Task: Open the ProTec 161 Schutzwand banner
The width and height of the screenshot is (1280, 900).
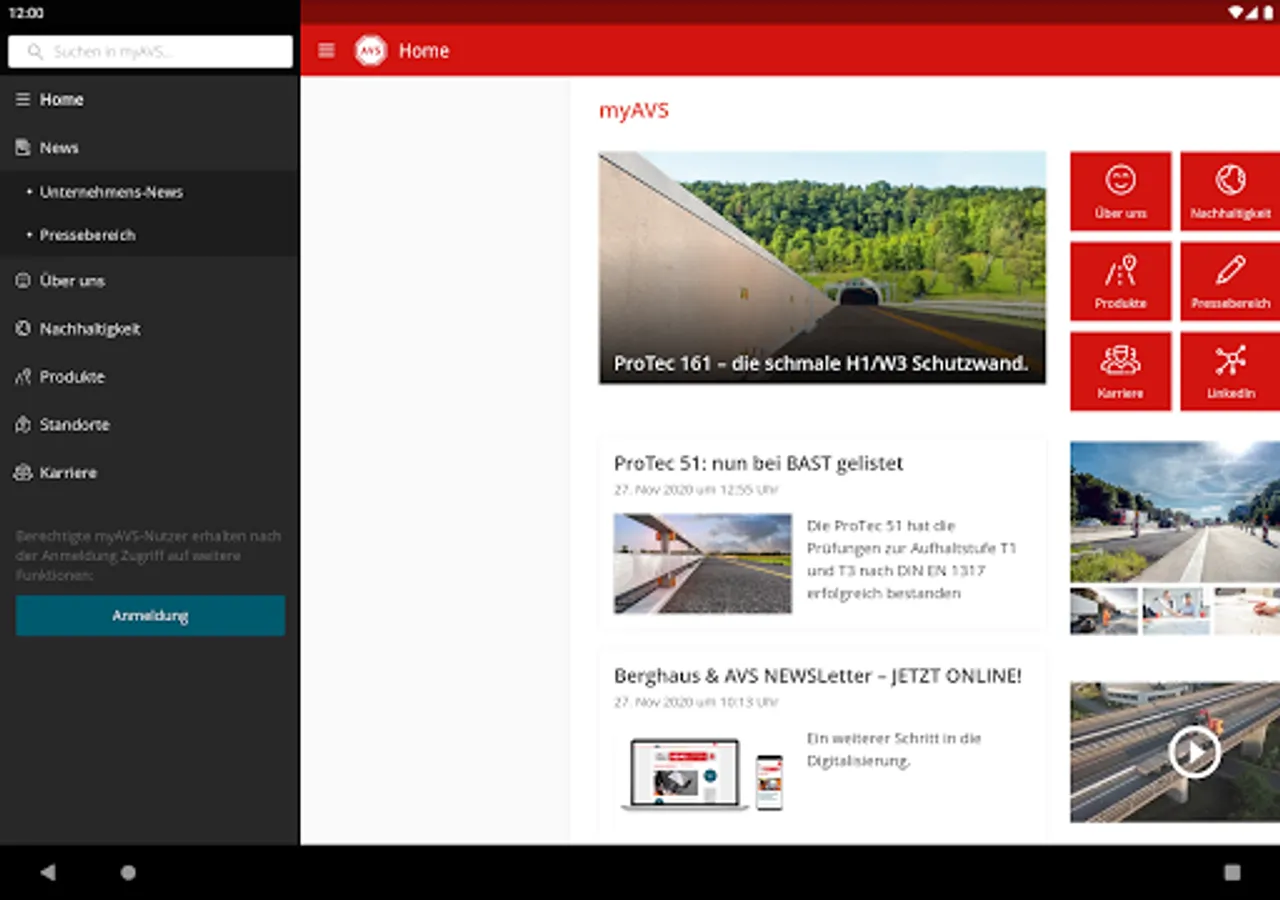Action: [x=822, y=267]
